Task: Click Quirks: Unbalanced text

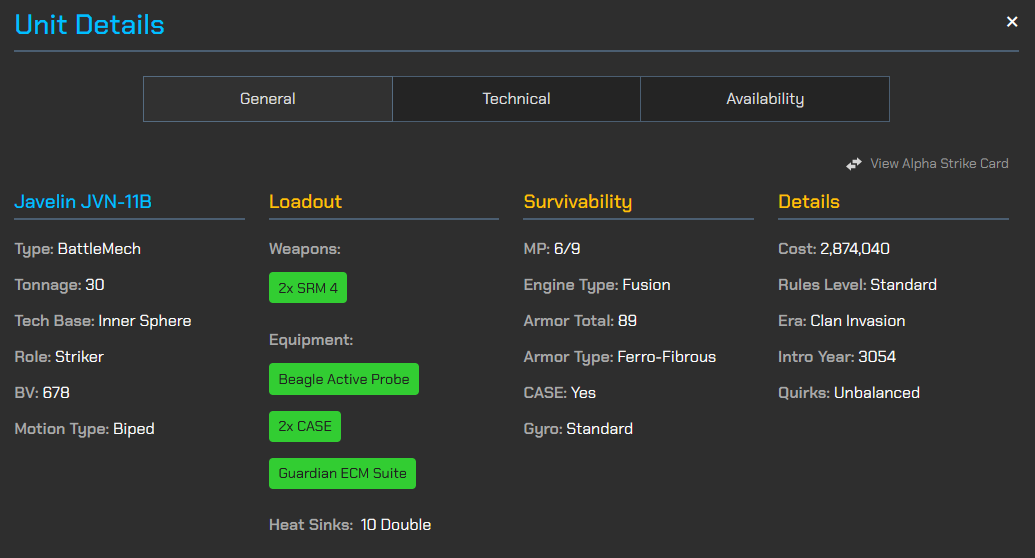Action: pyautogui.click(x=849, y=393)
